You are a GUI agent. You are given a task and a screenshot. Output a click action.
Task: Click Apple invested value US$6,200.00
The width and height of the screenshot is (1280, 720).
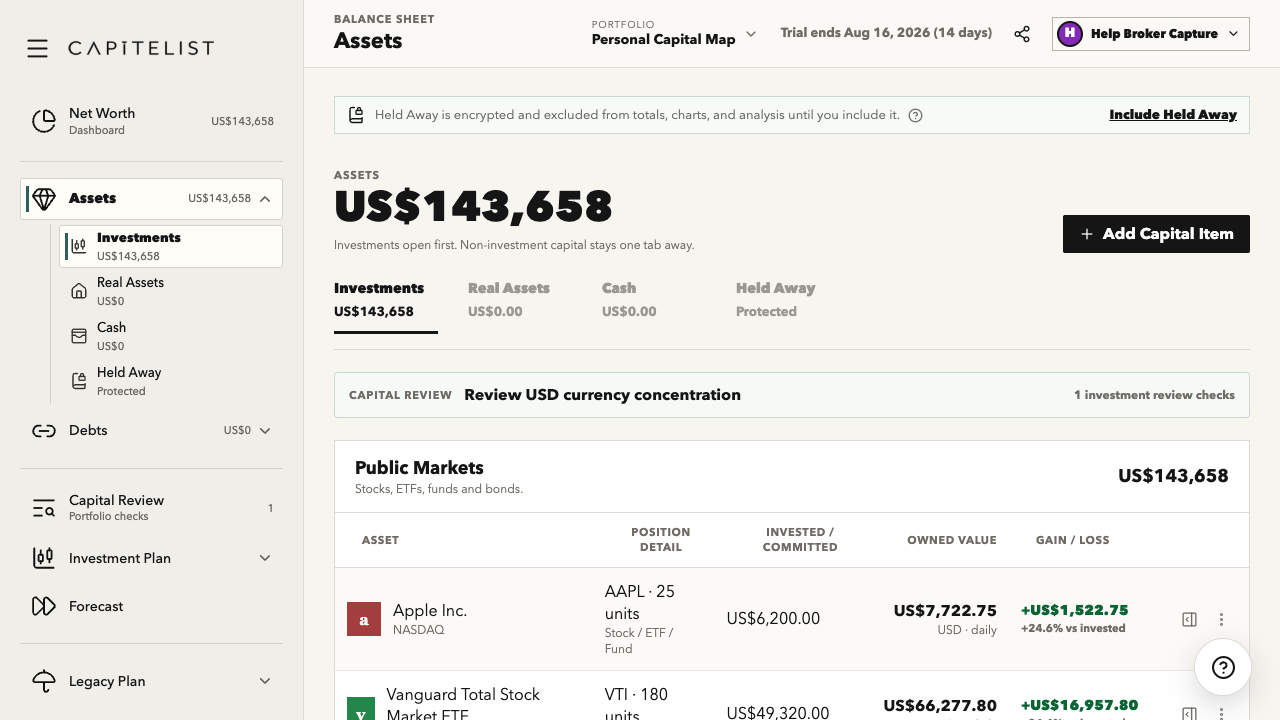(x=773, y=619)
